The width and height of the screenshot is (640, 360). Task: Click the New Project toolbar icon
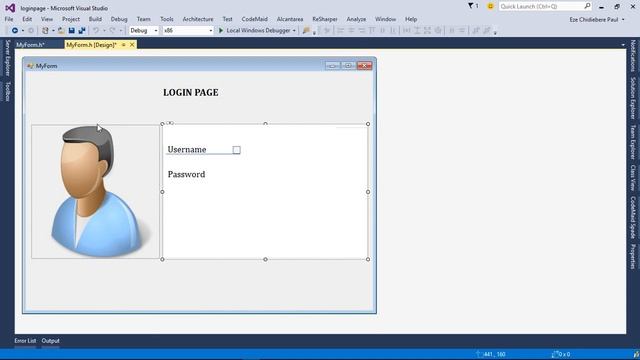pos(45,31)
